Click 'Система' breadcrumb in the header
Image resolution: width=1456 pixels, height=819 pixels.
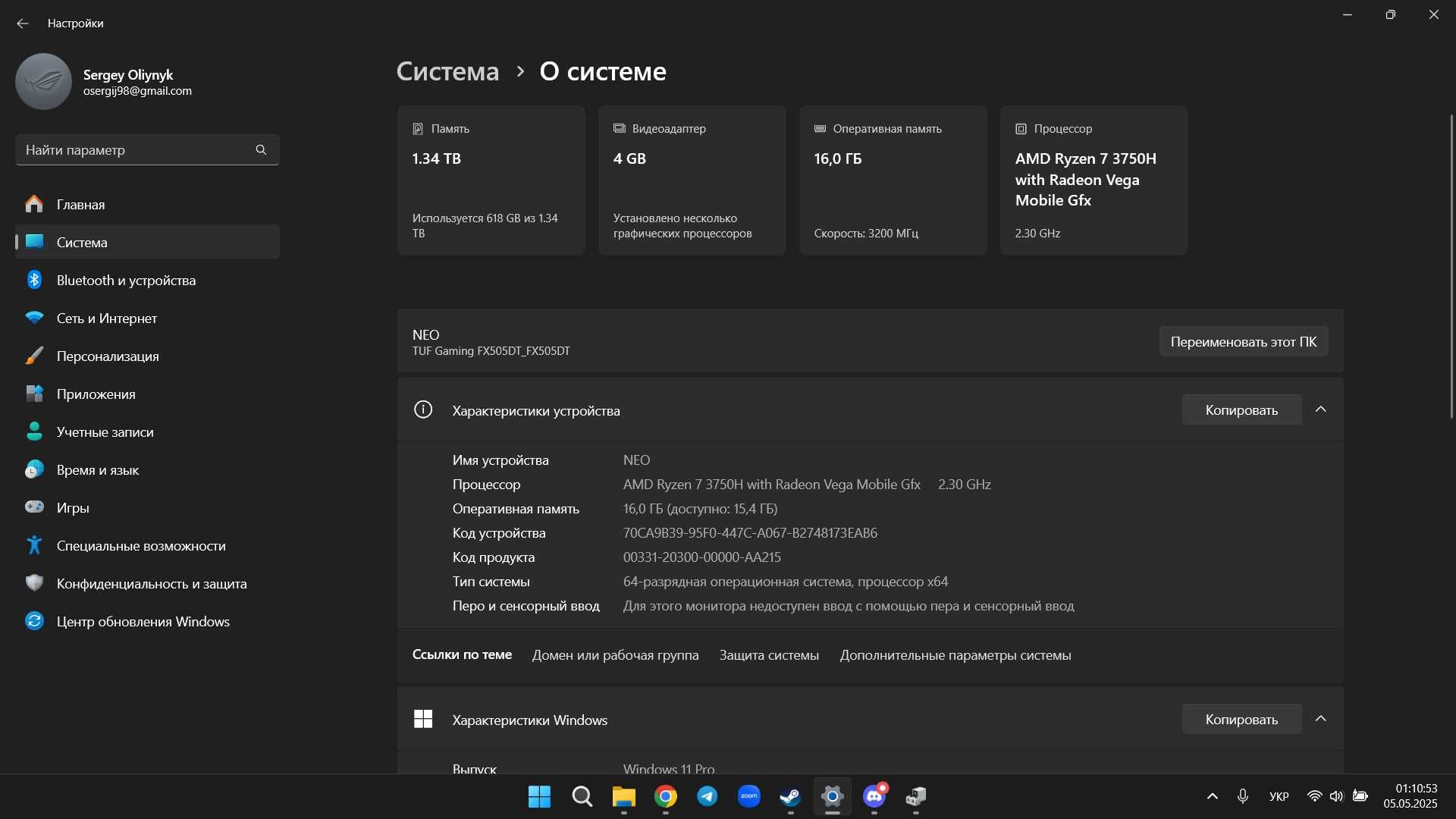pos(447,71)
